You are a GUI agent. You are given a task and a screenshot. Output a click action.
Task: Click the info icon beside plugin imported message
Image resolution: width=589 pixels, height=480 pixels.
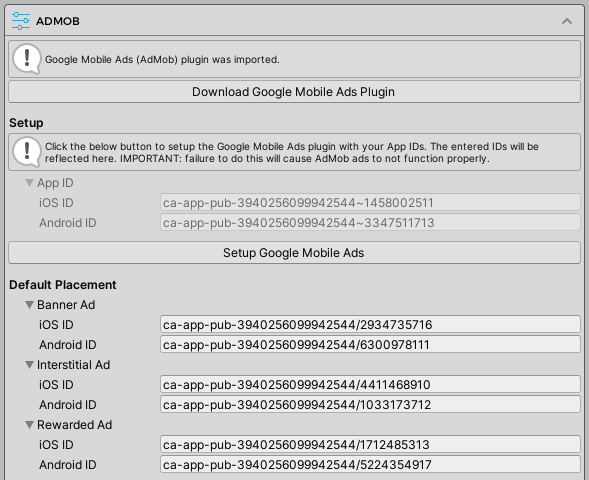27,59
